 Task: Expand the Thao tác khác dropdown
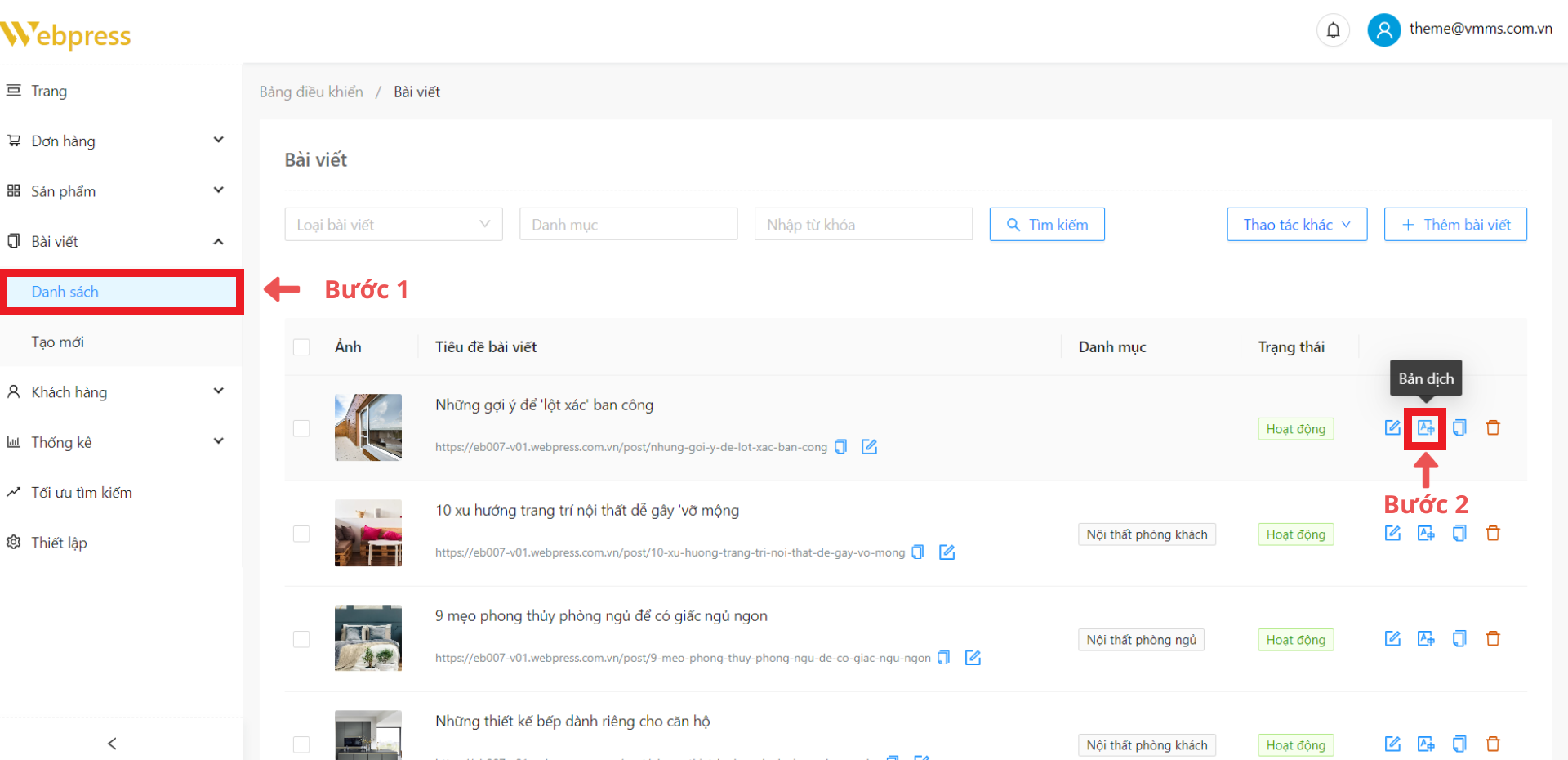tap(1296, 225)
